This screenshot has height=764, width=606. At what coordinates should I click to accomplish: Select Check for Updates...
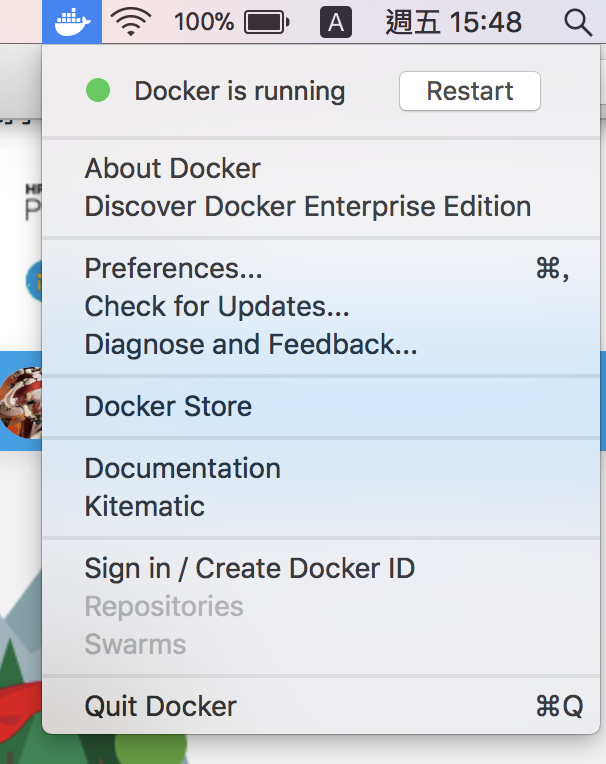(x=217, y=306)
